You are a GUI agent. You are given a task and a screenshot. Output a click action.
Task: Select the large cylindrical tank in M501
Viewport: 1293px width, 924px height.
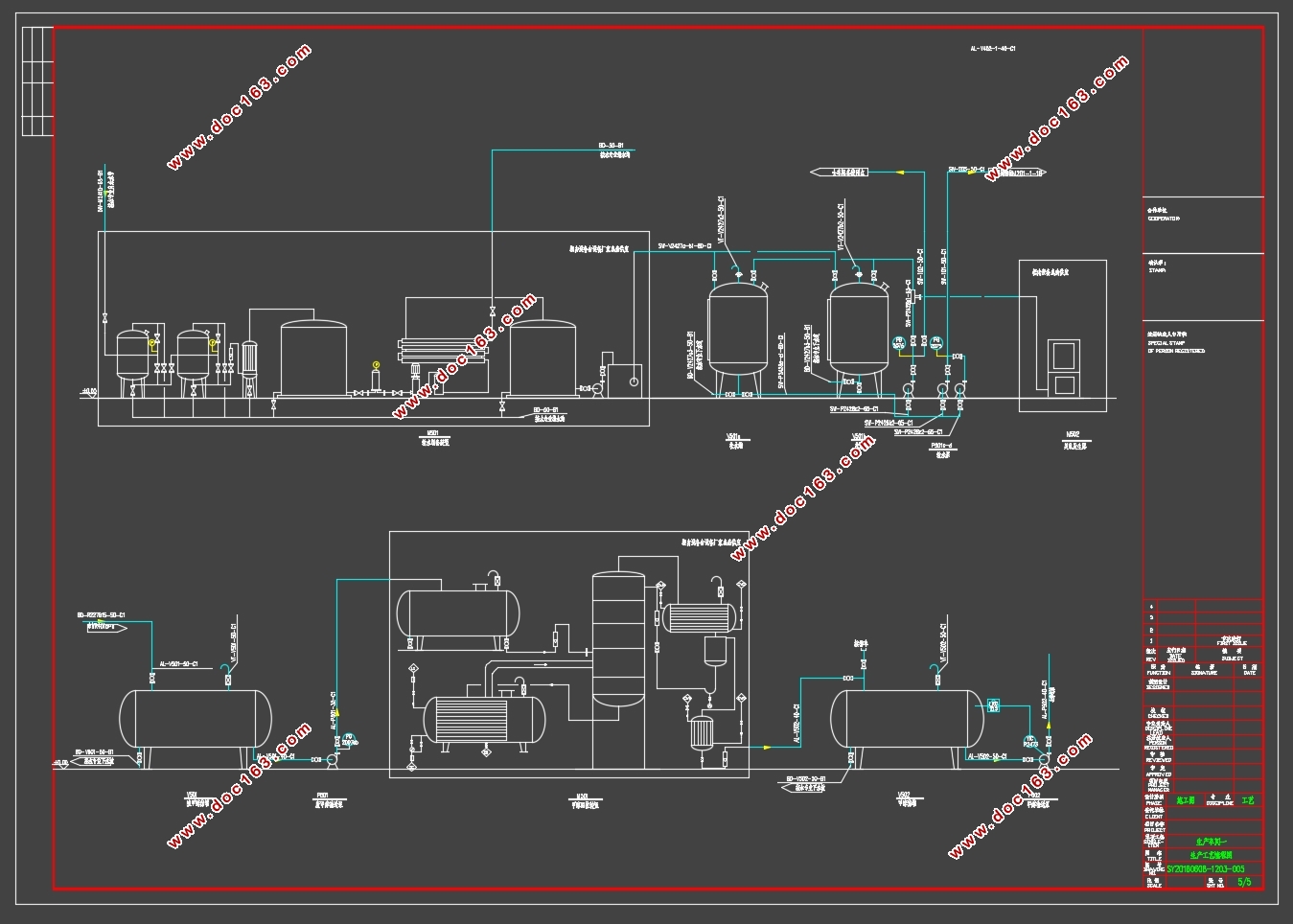point(313,358)
